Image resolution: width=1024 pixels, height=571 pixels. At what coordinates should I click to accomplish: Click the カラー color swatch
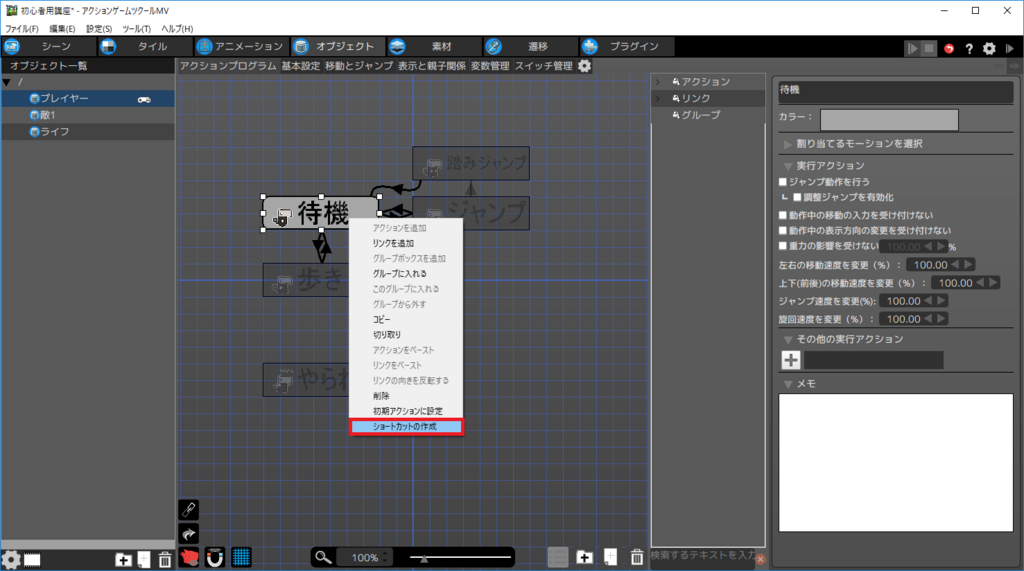point(889,120)
